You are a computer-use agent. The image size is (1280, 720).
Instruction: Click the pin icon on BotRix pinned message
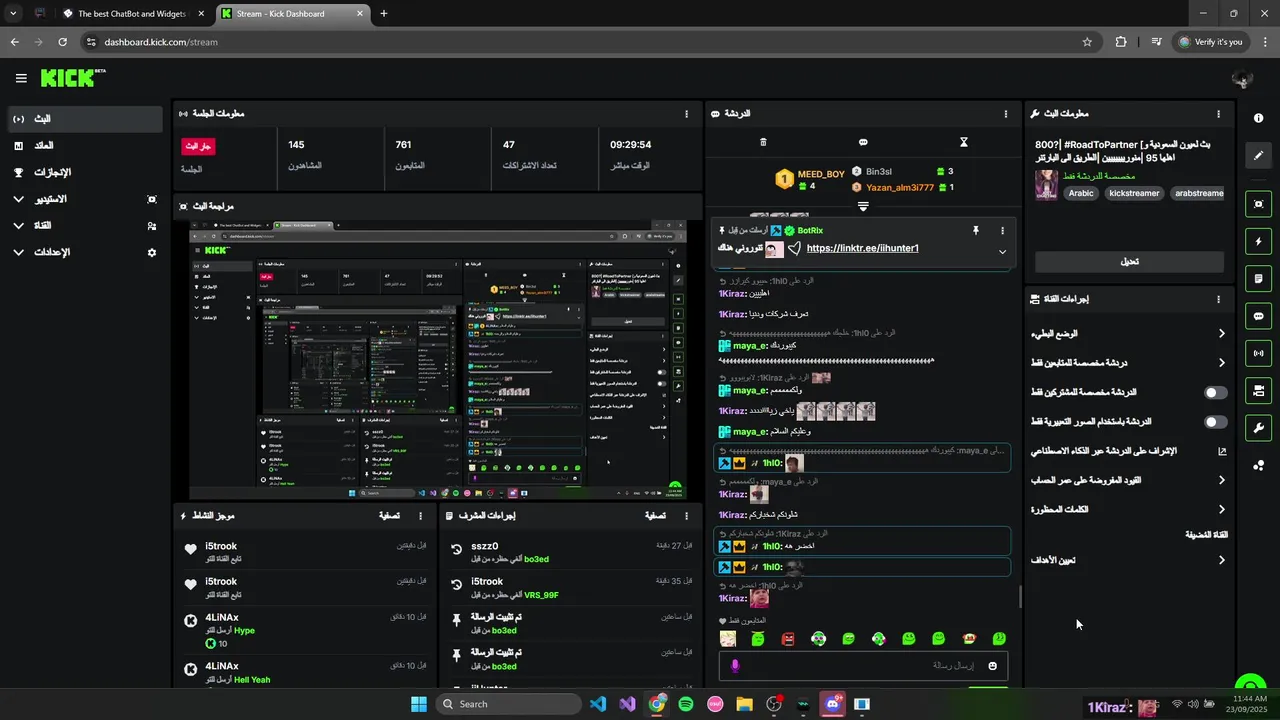tap(975, 230)
